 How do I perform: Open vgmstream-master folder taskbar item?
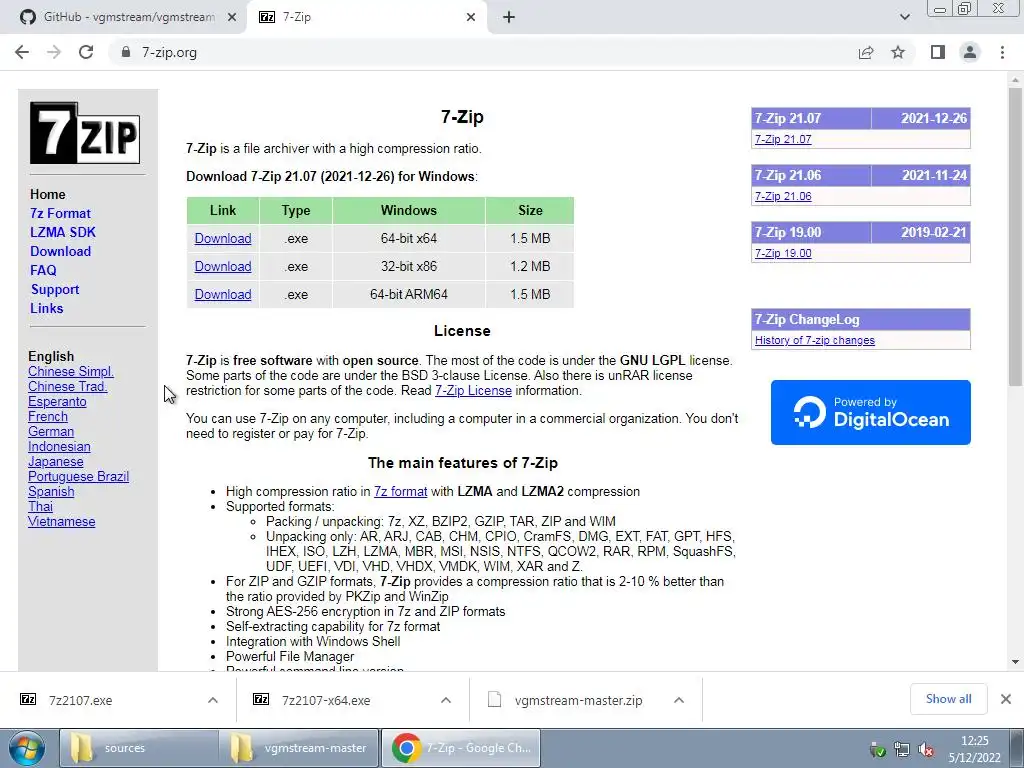click(298, 748)
